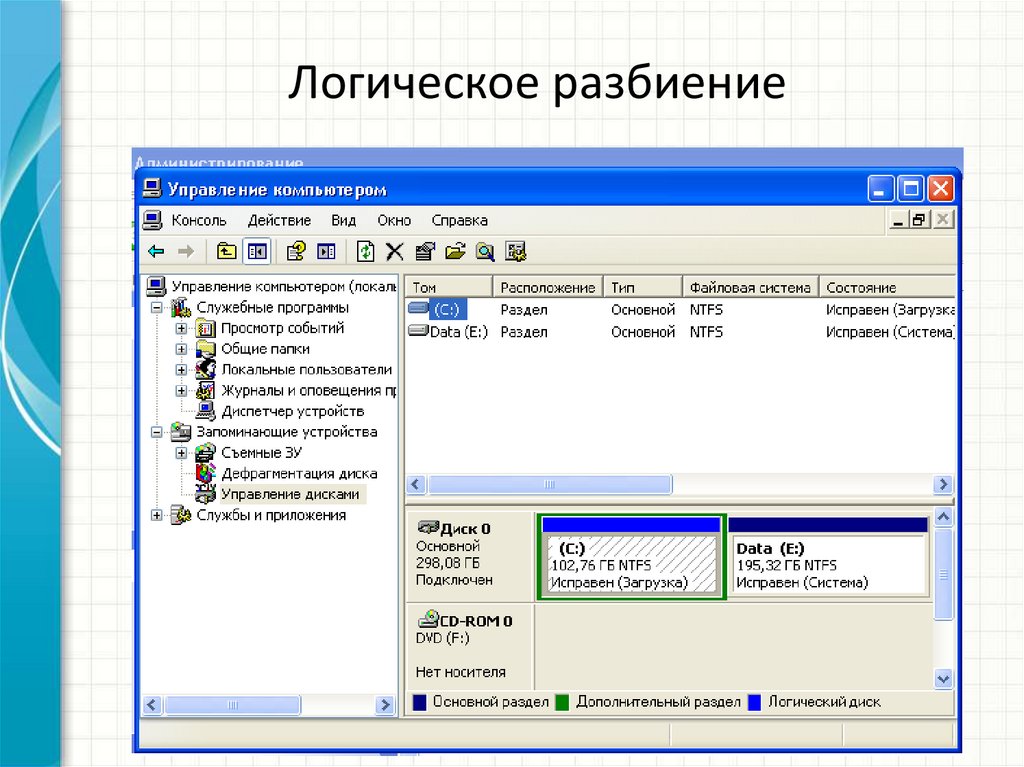Toggle the console tree visibility icon
The width and height of the screenshot is (1024, 767).
pos(256,251)
